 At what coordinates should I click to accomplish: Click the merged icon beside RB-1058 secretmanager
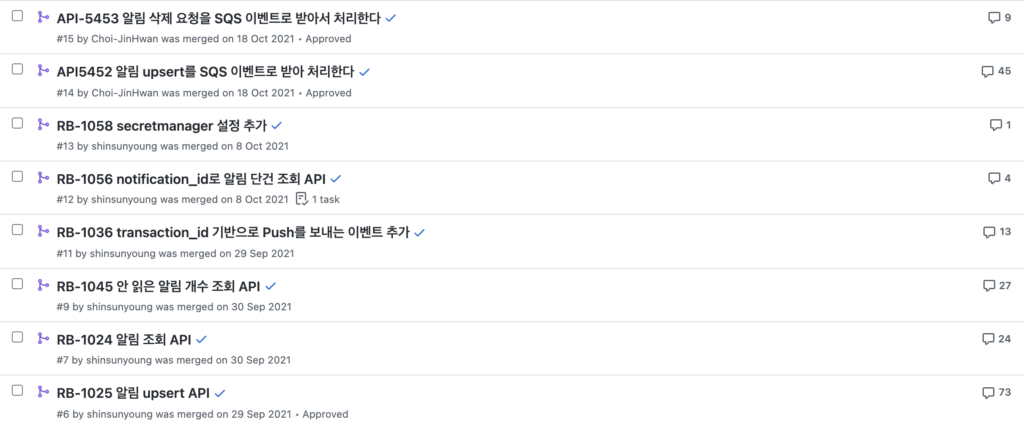43,124
